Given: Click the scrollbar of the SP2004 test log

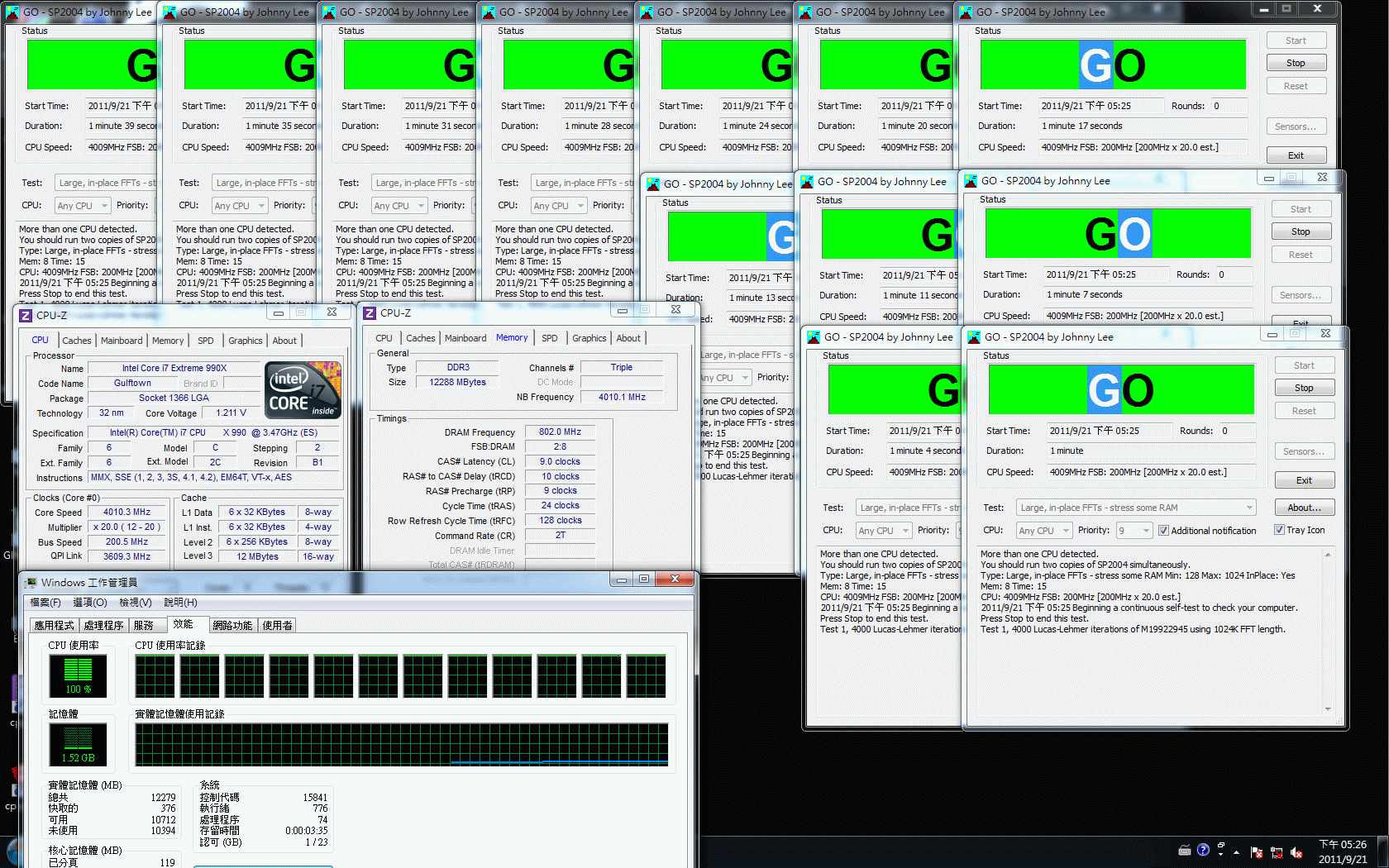Looking at the screenshot, I should click(1328, 632).
